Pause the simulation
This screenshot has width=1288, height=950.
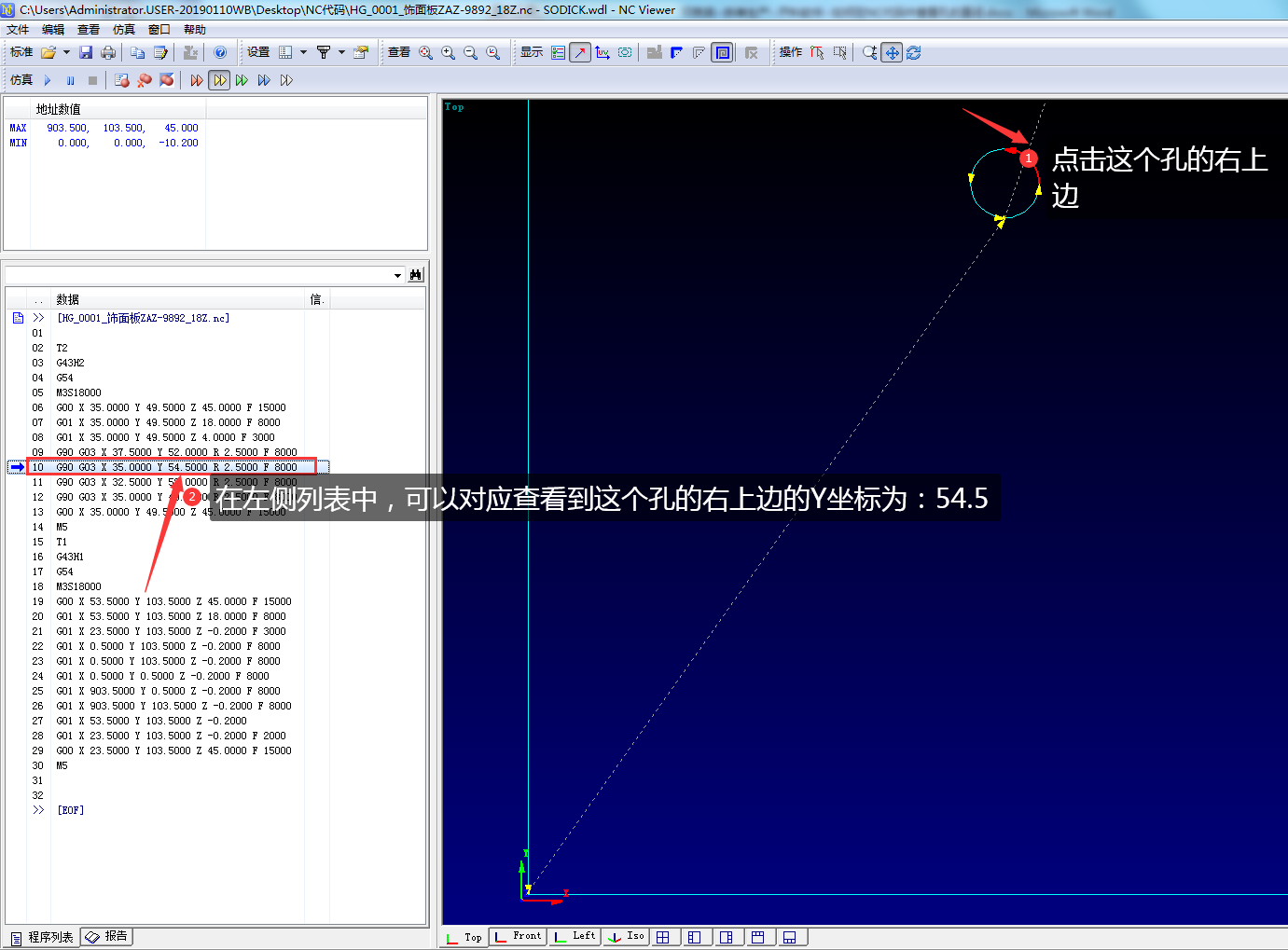[70, 80]
